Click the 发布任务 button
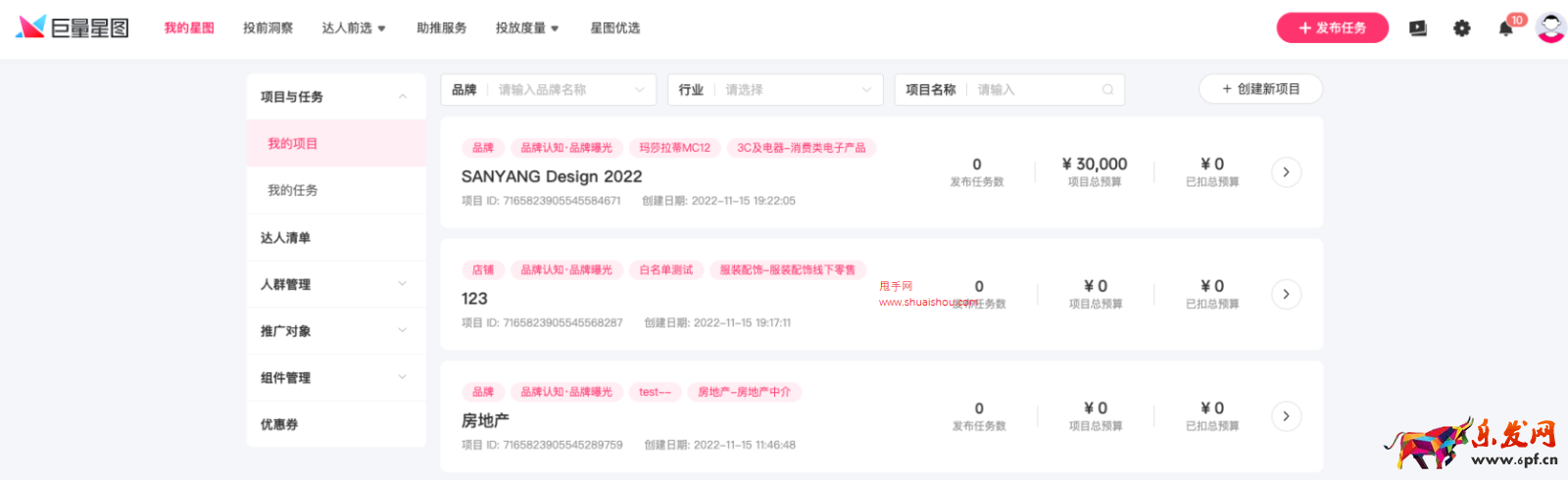 1332,28
